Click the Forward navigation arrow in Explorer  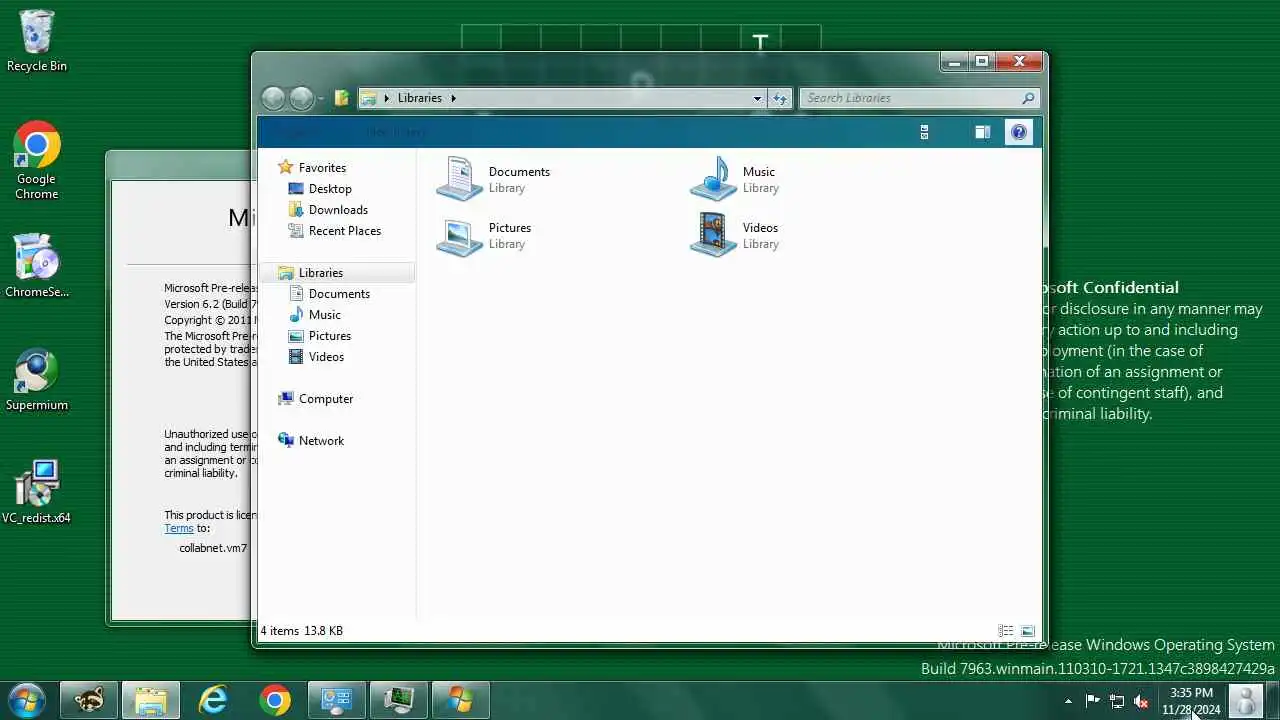[x=301, y=98]
